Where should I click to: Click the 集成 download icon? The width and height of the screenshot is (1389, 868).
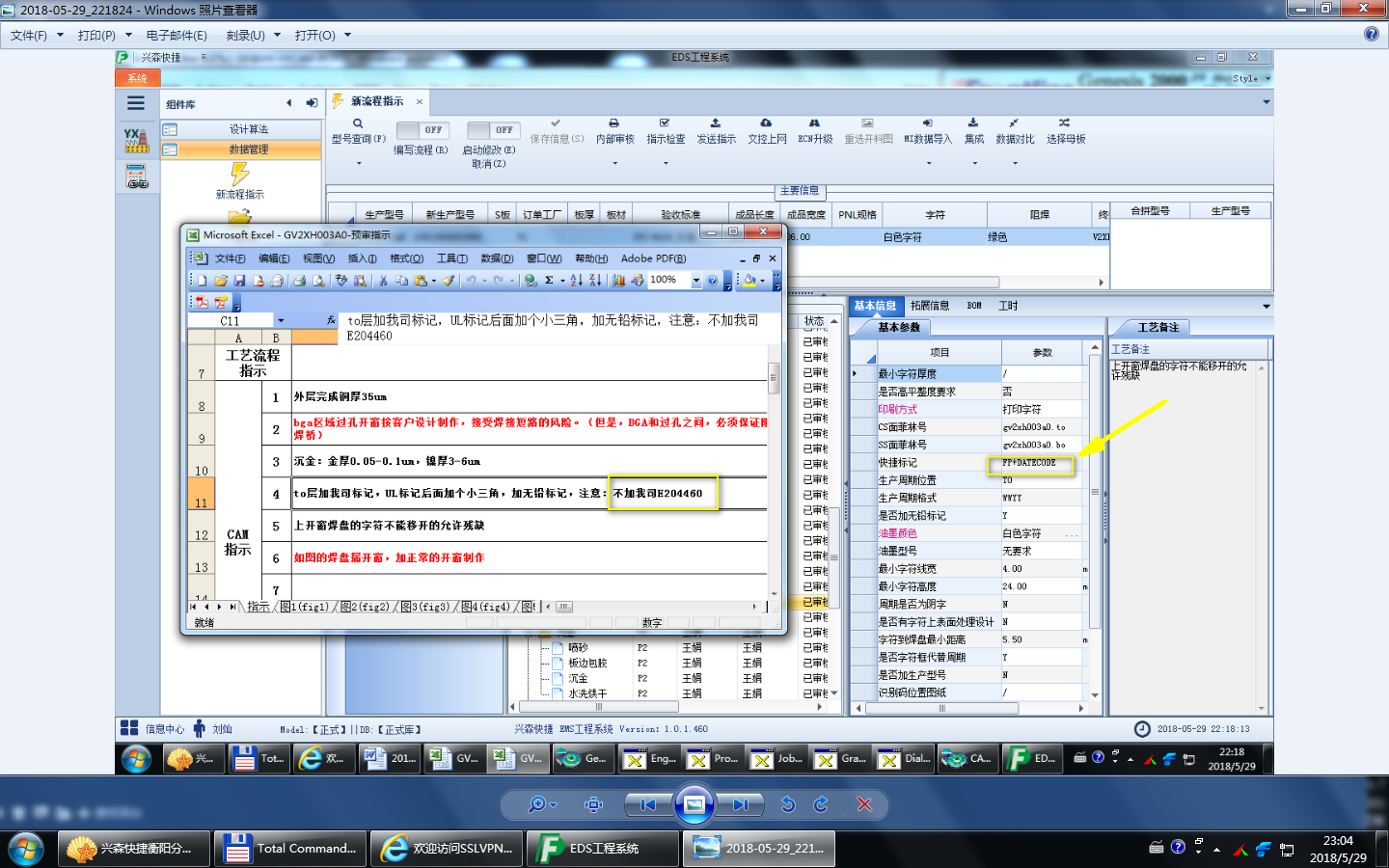click(973, 123)
